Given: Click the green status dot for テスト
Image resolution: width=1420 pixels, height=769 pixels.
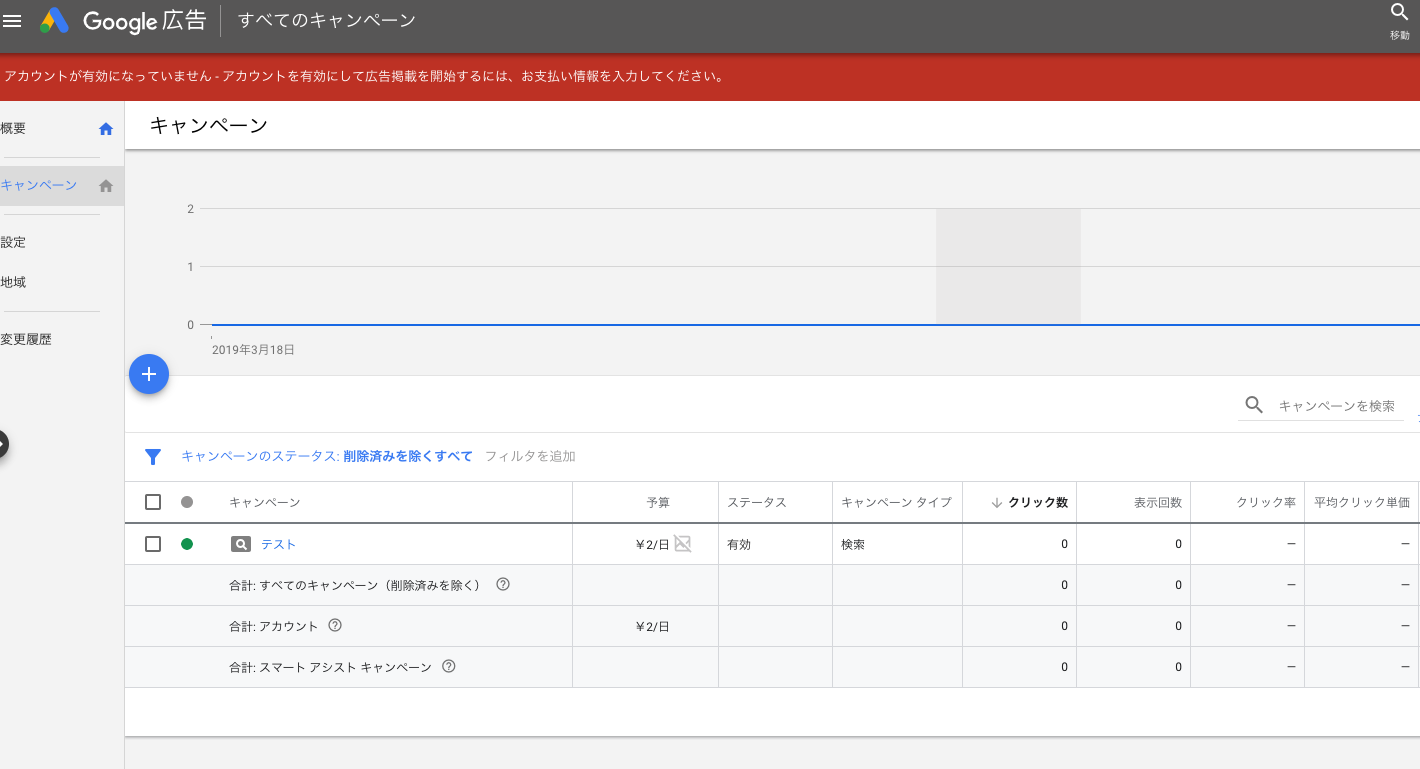Looking at the screenshot, I should [x=187, y=544].
